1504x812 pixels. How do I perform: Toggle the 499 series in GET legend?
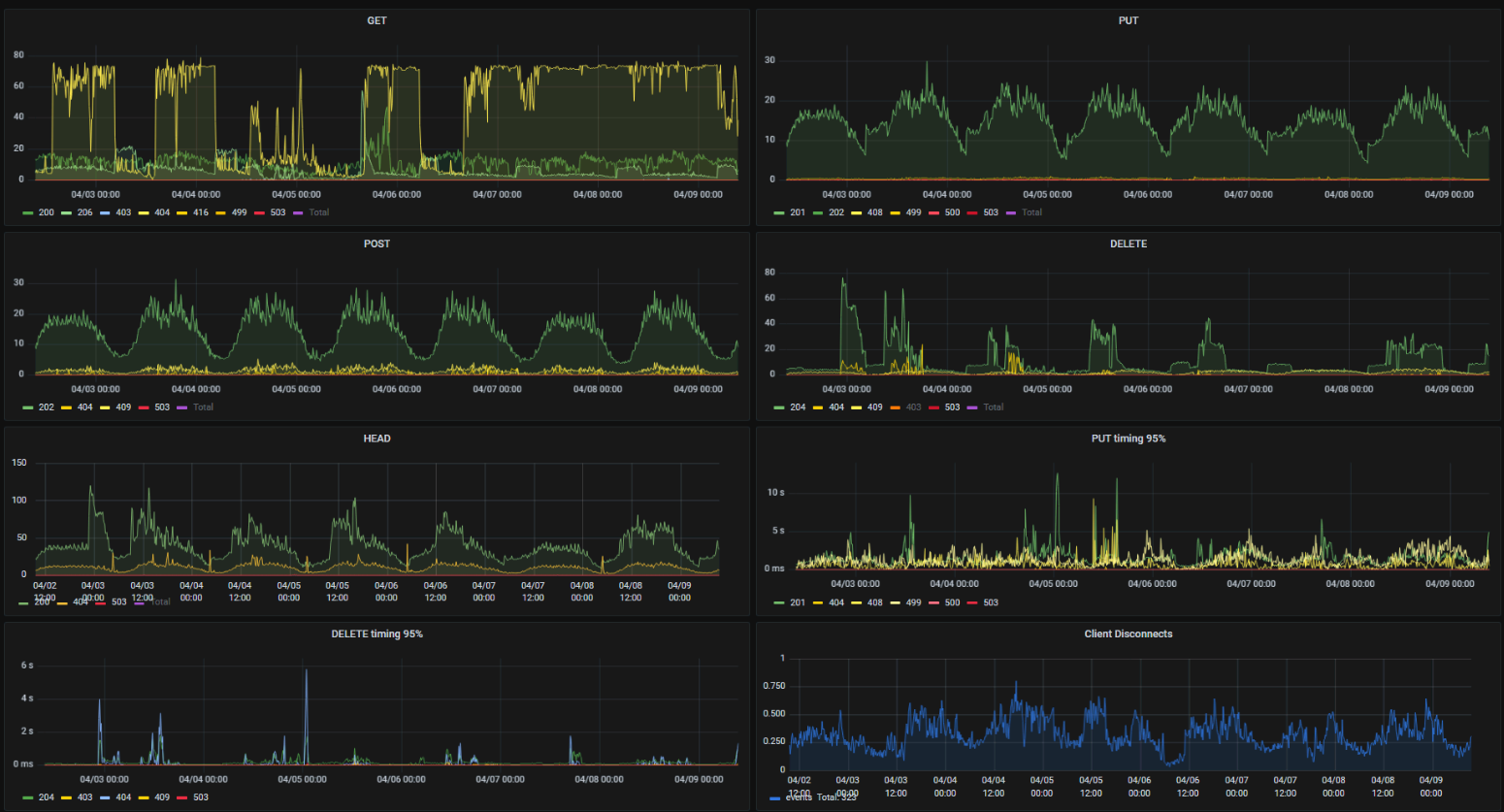tap(239, 212)
